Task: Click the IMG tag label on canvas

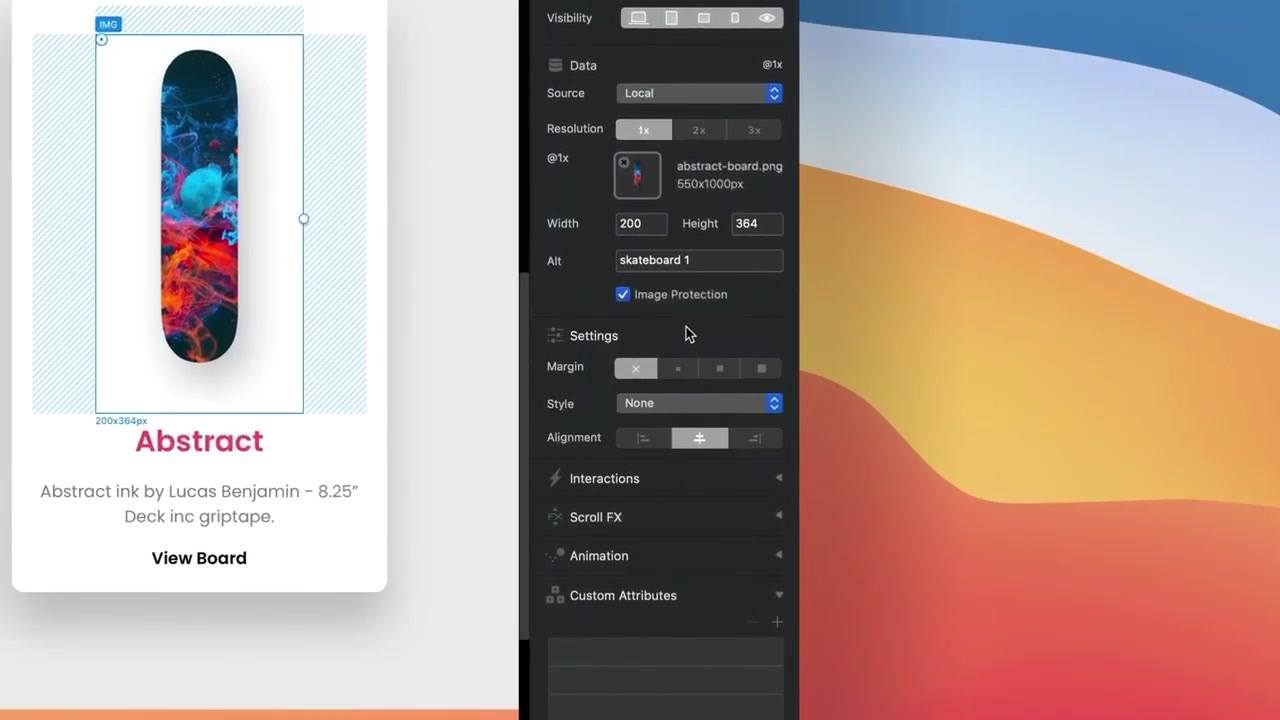Action: (x=108, y=24)
